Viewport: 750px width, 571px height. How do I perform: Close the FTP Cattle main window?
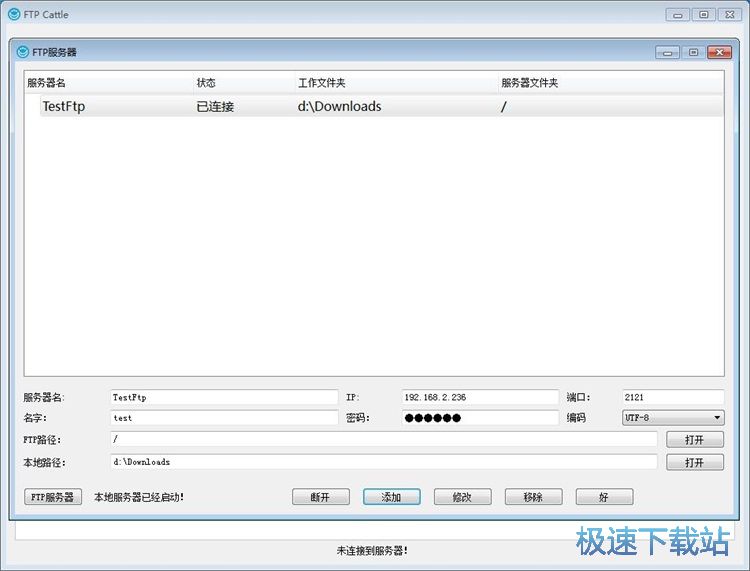[x=730, y=15]
